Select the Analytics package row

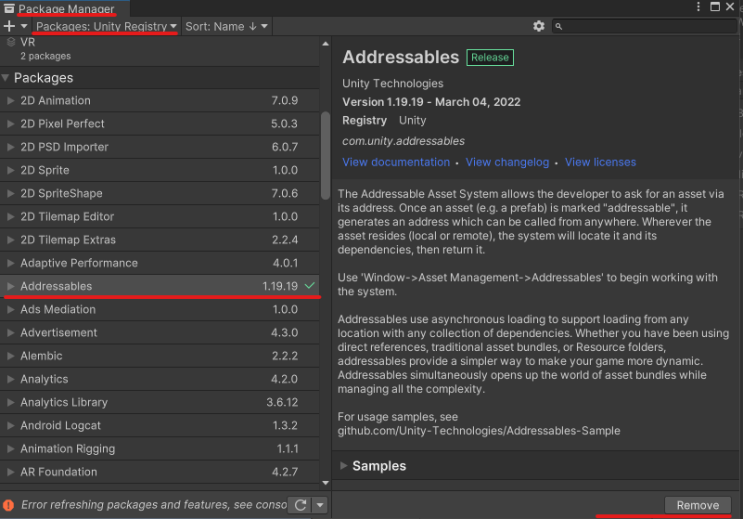(160, 379)
